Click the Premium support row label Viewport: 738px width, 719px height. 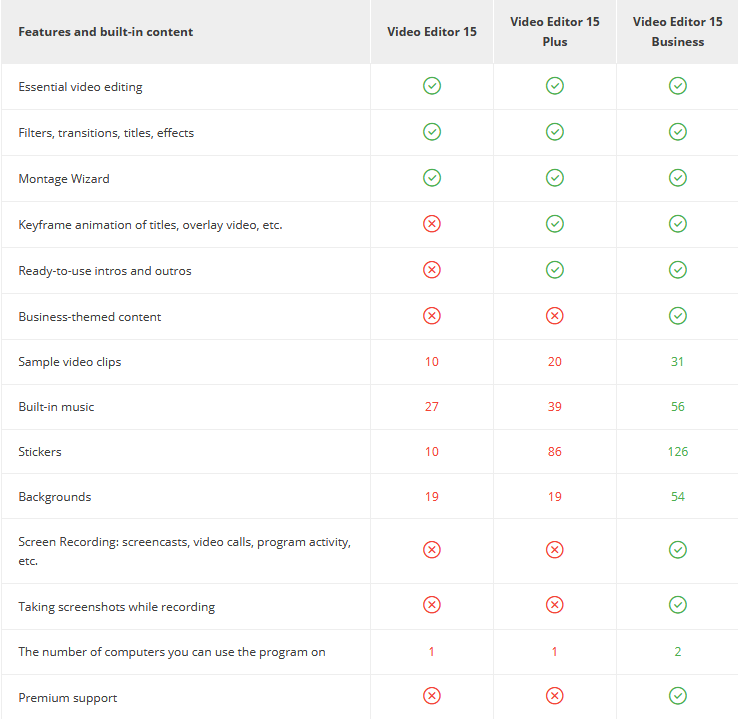68,698
